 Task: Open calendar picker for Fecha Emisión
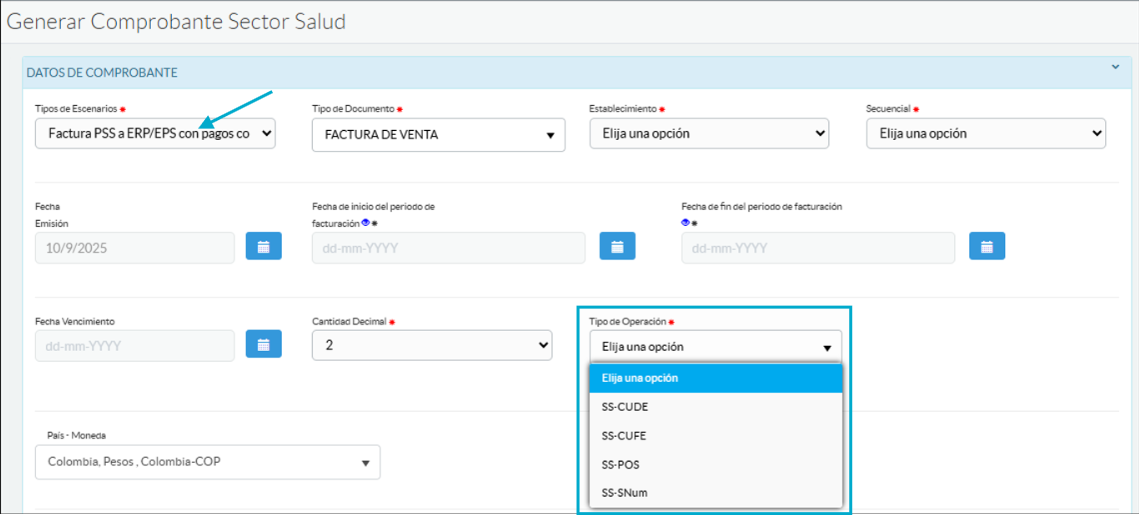[x=263, y=247]
